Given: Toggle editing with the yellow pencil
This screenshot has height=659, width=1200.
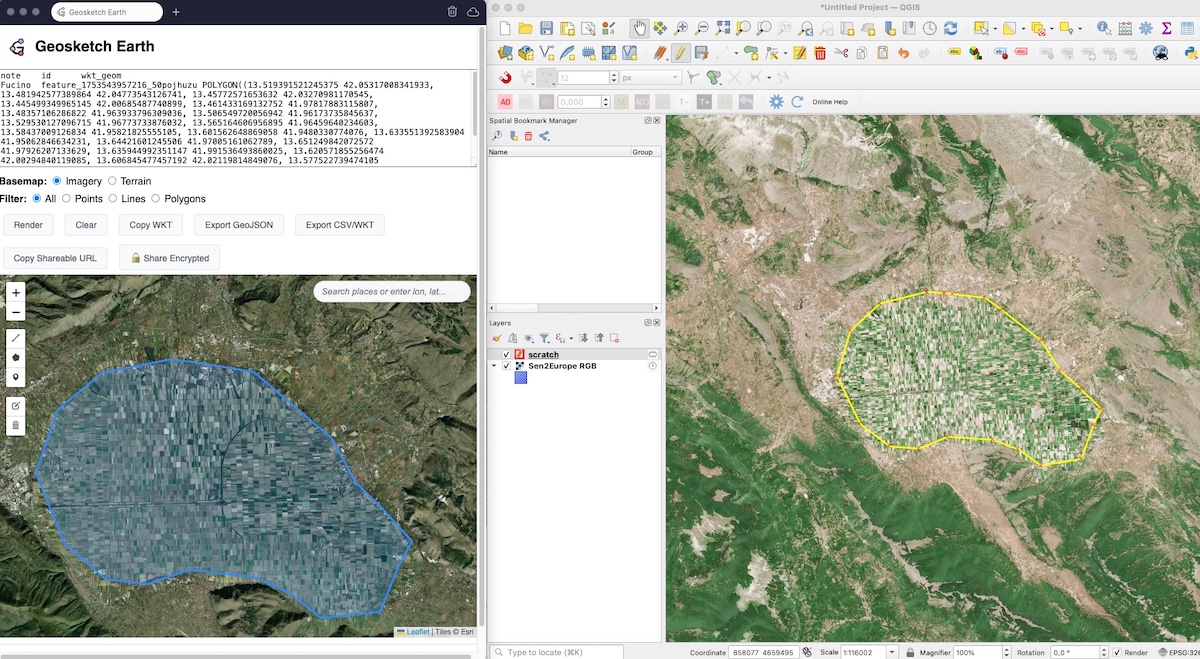Looking at the screenshot, I should (680, 53).
